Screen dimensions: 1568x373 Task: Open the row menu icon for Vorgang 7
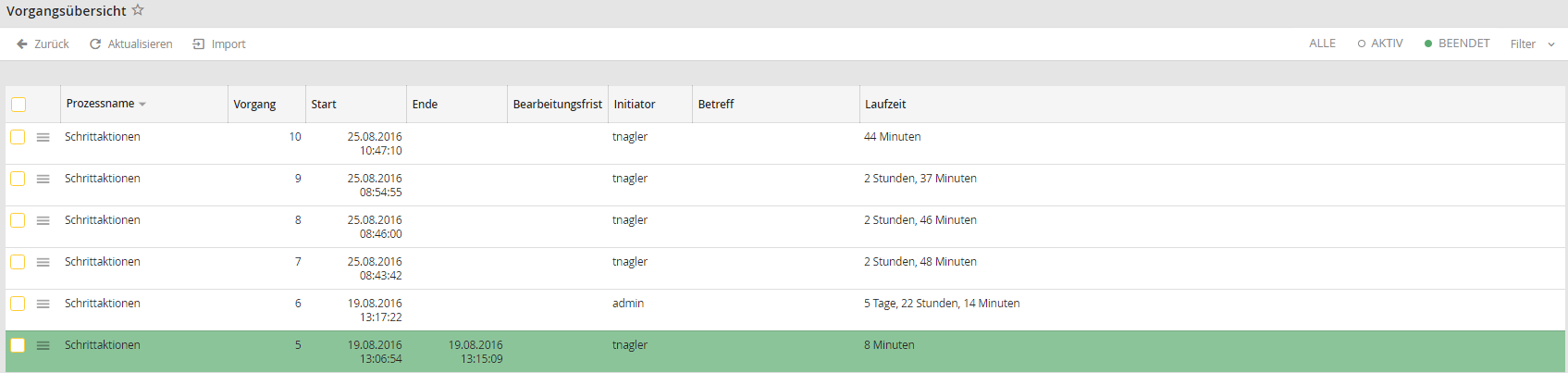coord(43,262)
